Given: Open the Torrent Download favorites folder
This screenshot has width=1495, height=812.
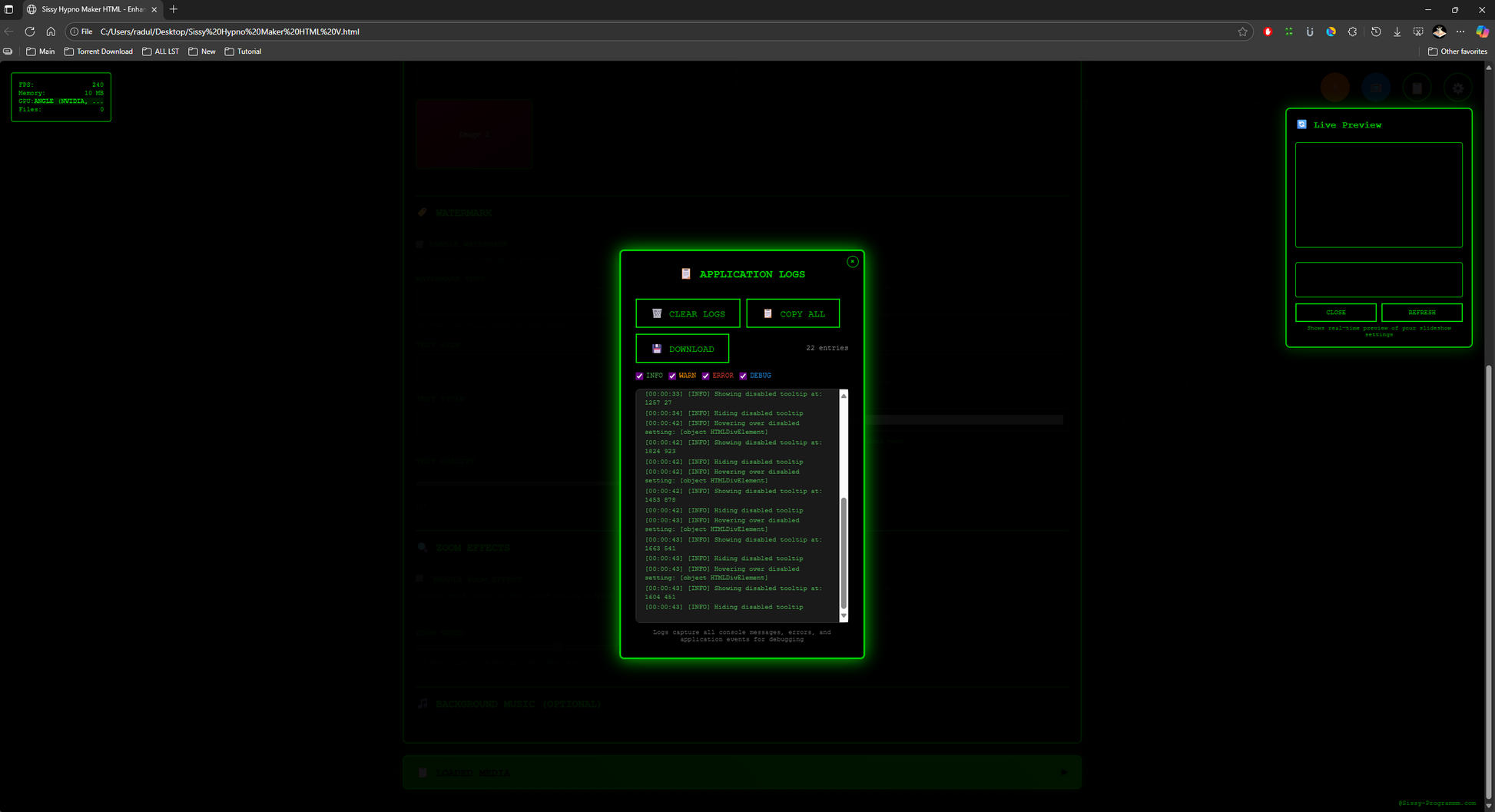Looking at the screenshot, I should (98, 51).
